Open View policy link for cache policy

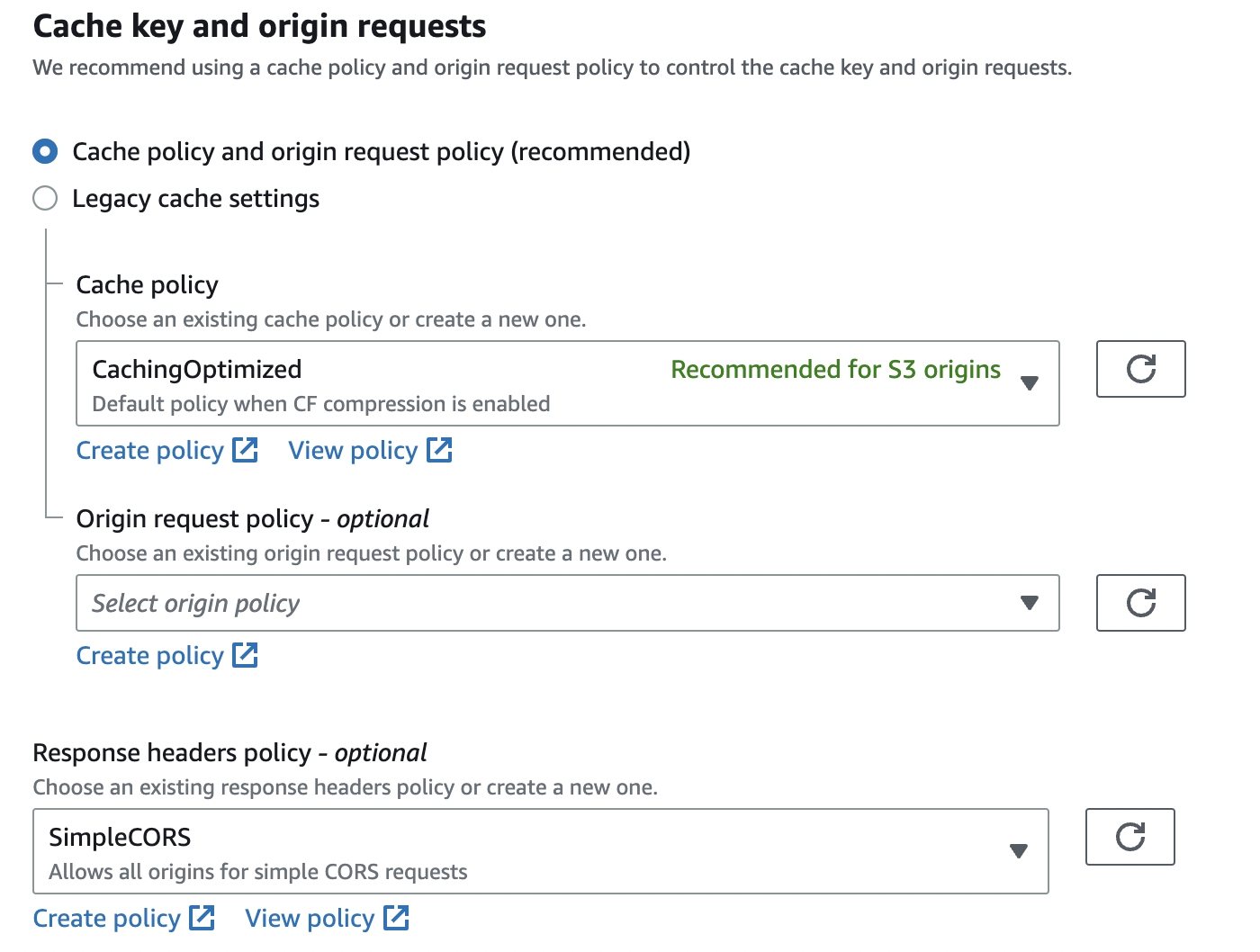353,450
